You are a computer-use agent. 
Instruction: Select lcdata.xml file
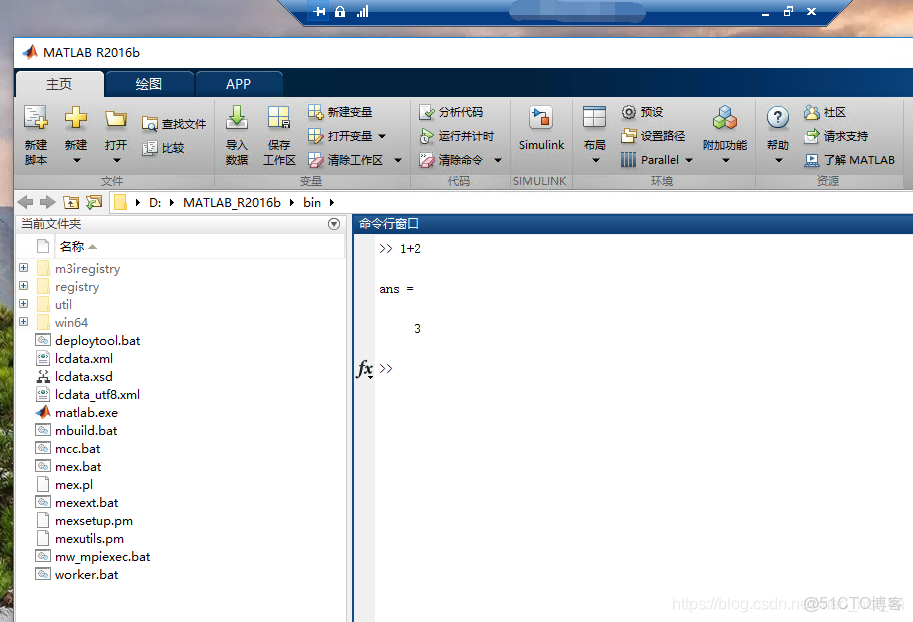point(84,359)
